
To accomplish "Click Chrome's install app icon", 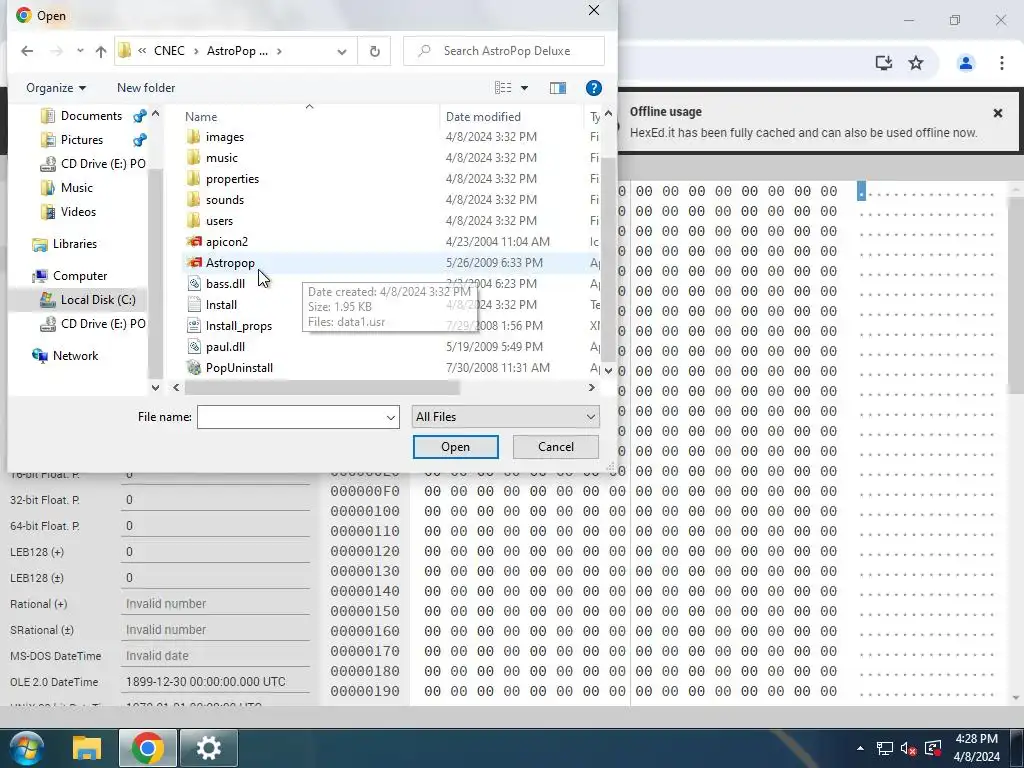I will tap(884, 63).
